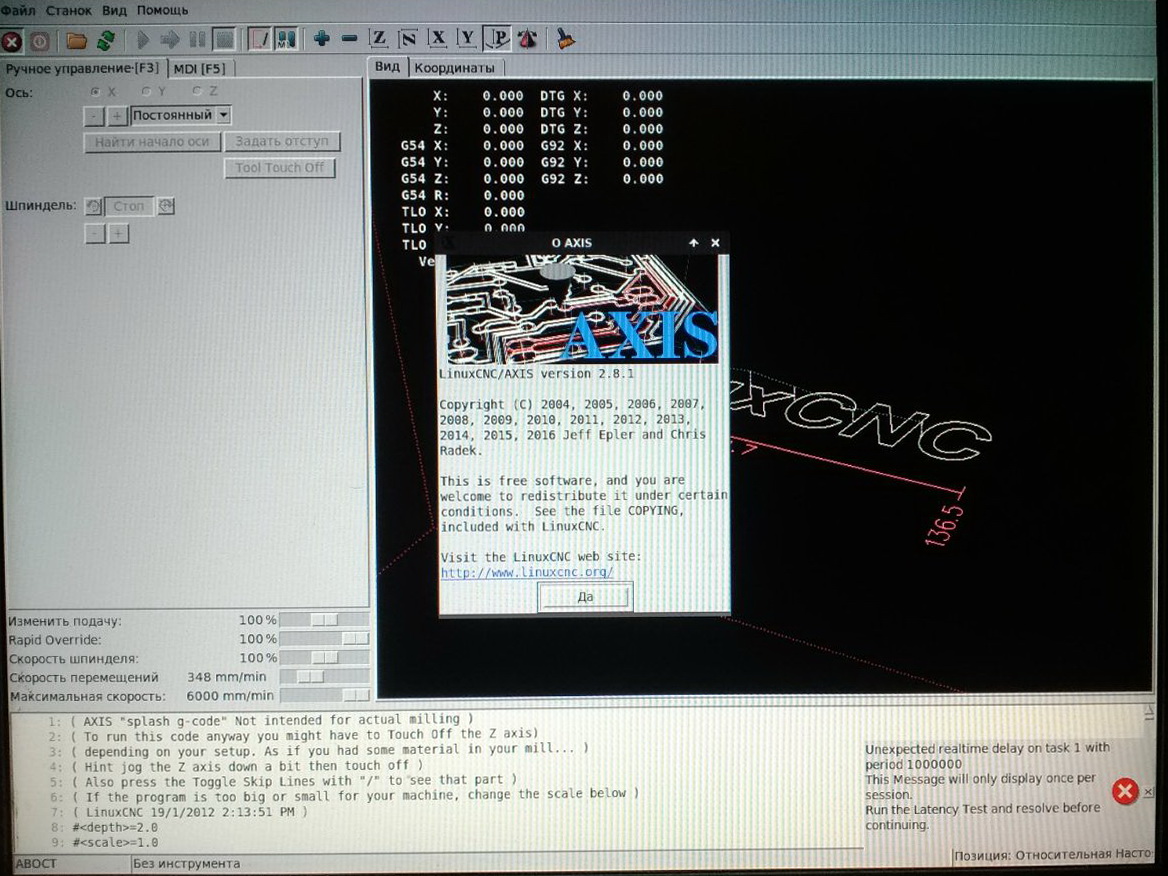Toggle the Optional Pause M1 icon

[286, 39]
